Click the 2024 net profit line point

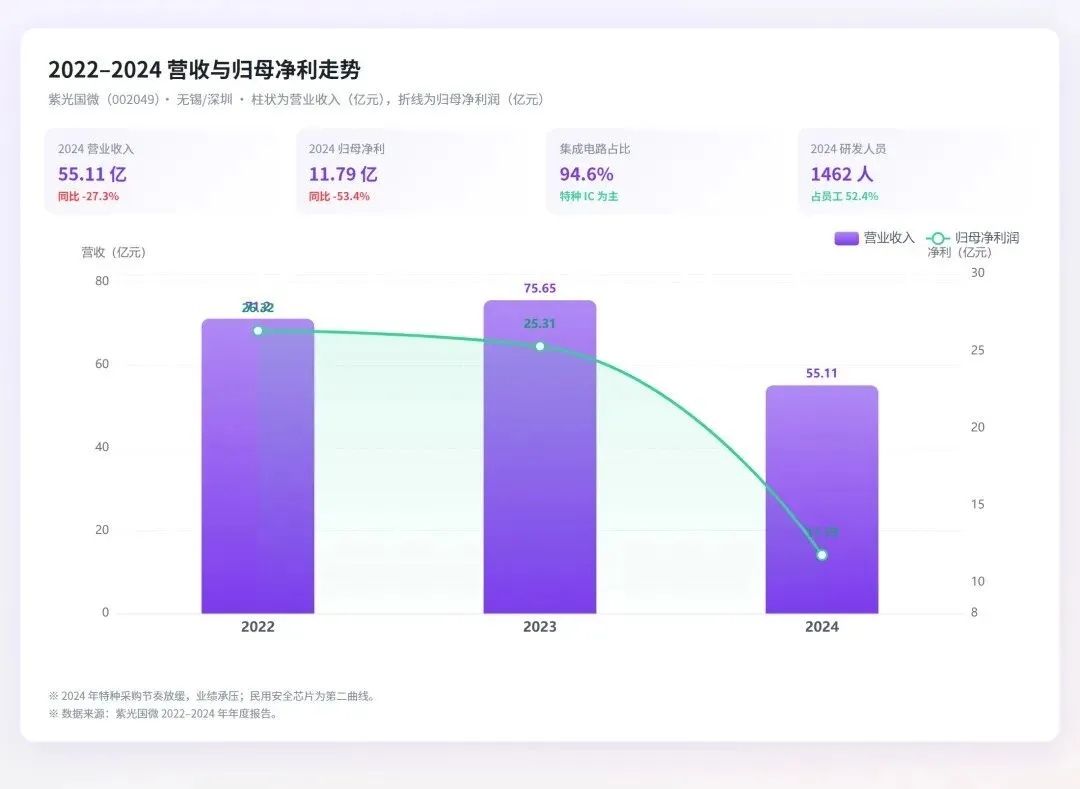tap(822, 555)
